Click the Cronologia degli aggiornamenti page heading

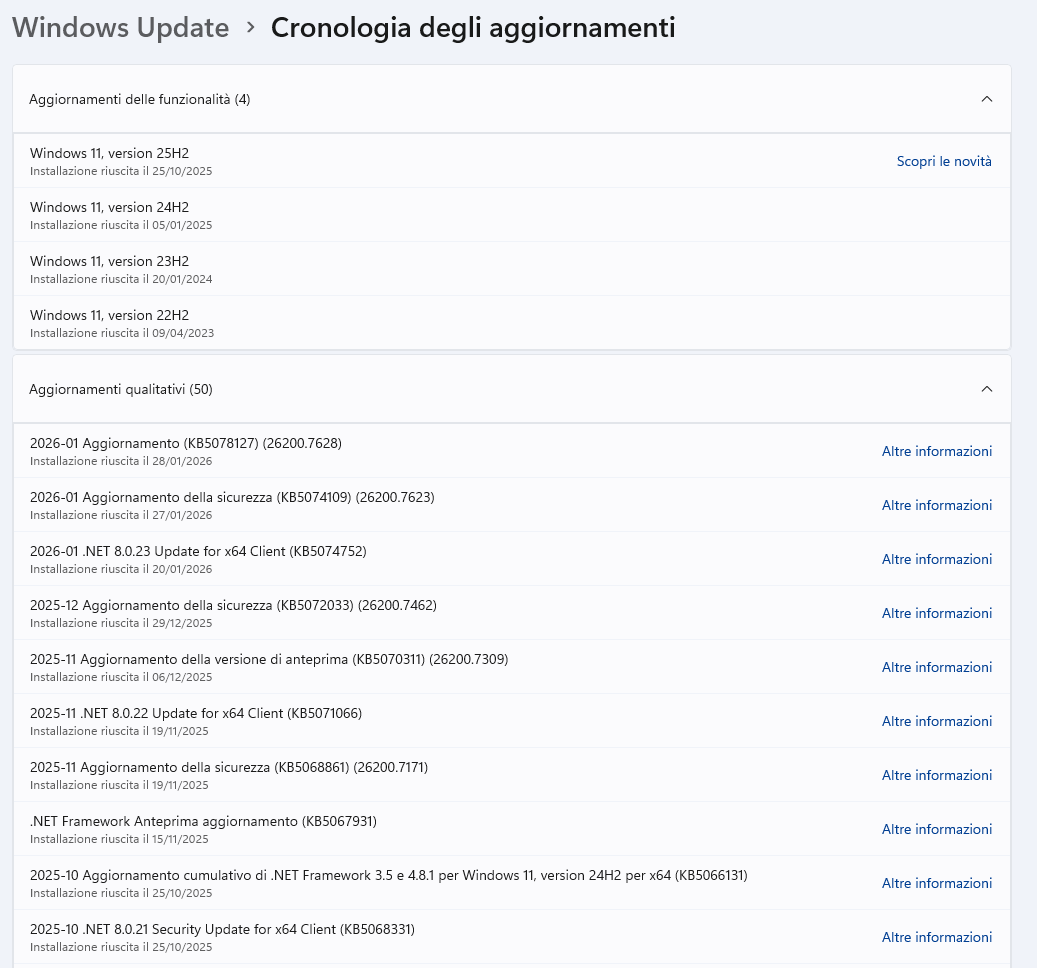point(473,28)
